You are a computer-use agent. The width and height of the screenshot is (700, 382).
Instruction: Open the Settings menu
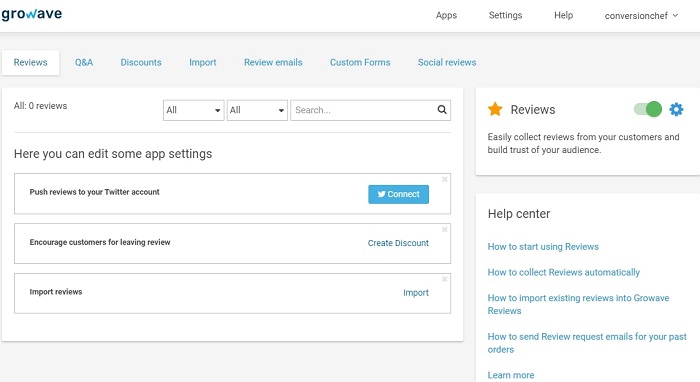(x=505, y=15)
